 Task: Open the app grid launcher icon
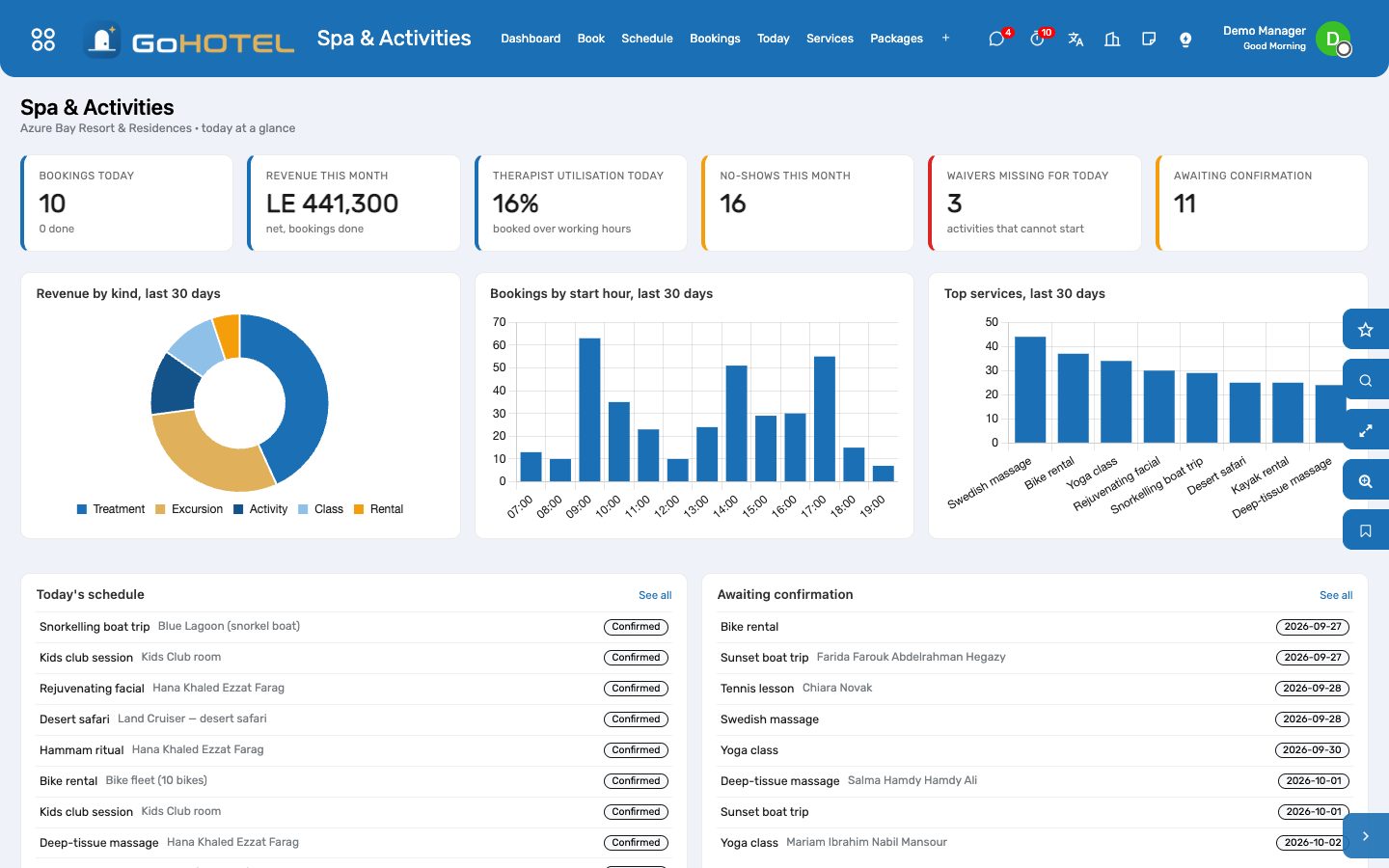[x=43, y=39]
